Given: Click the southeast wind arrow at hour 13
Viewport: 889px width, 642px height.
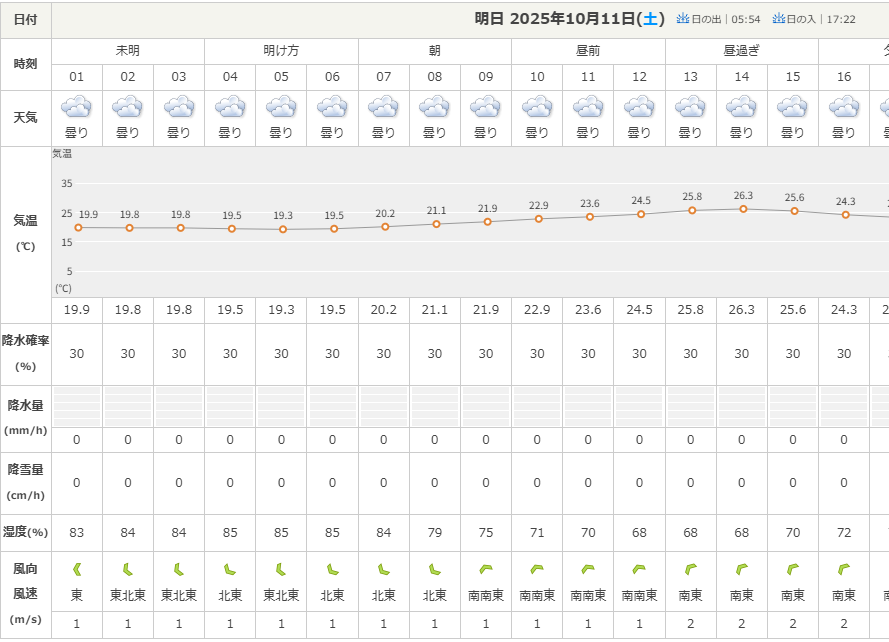Looking at the screenshot, I should tap(690, 570).
